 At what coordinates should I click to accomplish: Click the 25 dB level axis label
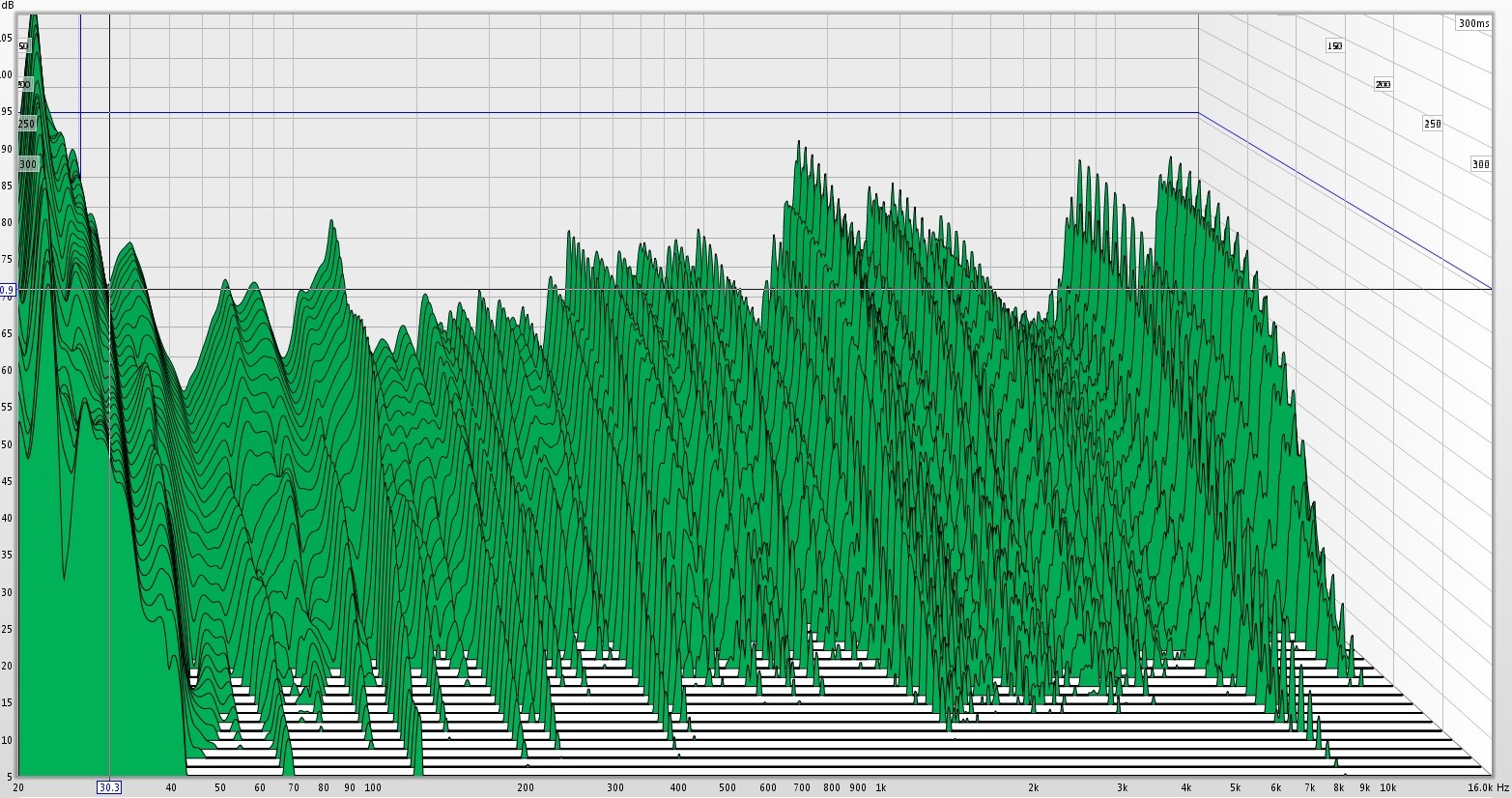tap(7, 629)
